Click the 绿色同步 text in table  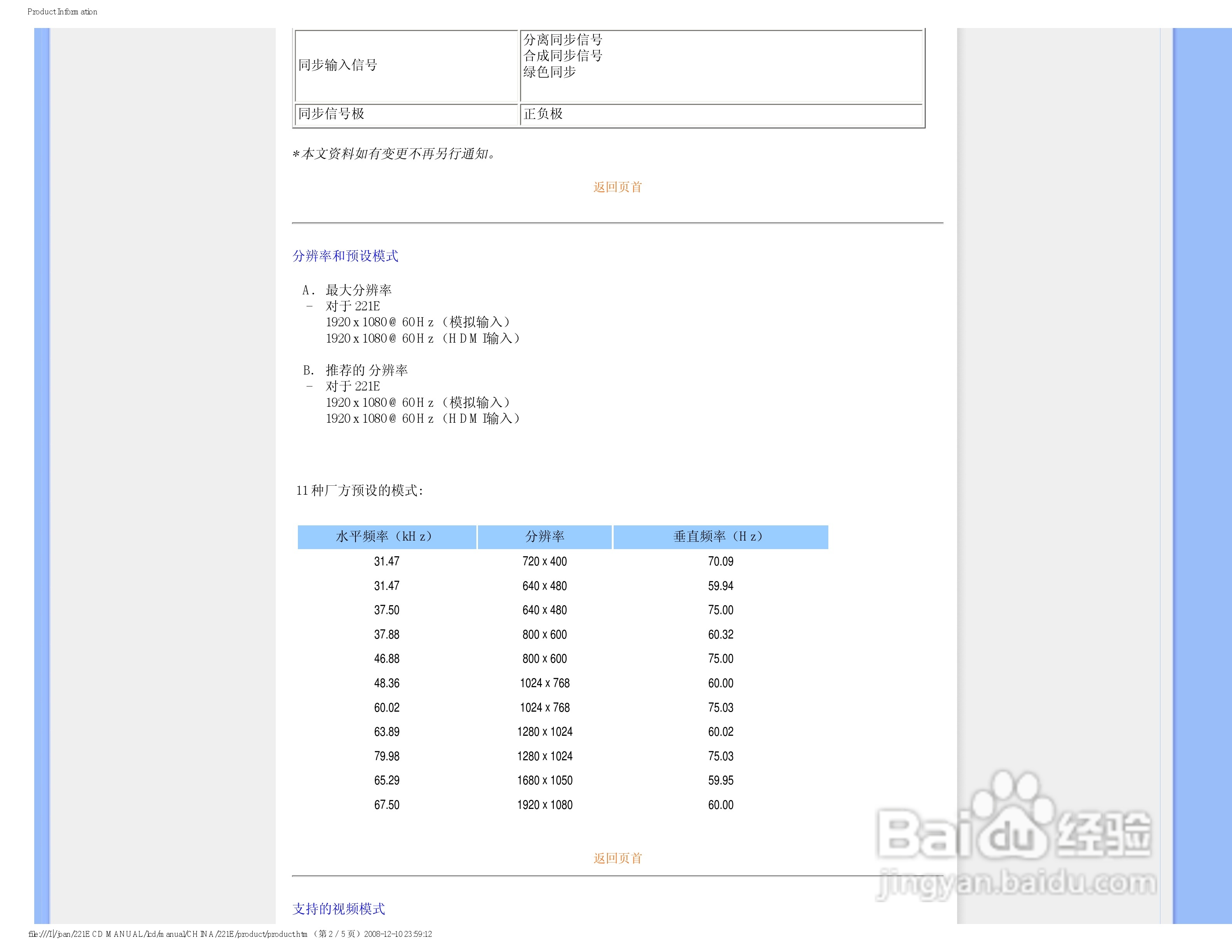[549, 72]
